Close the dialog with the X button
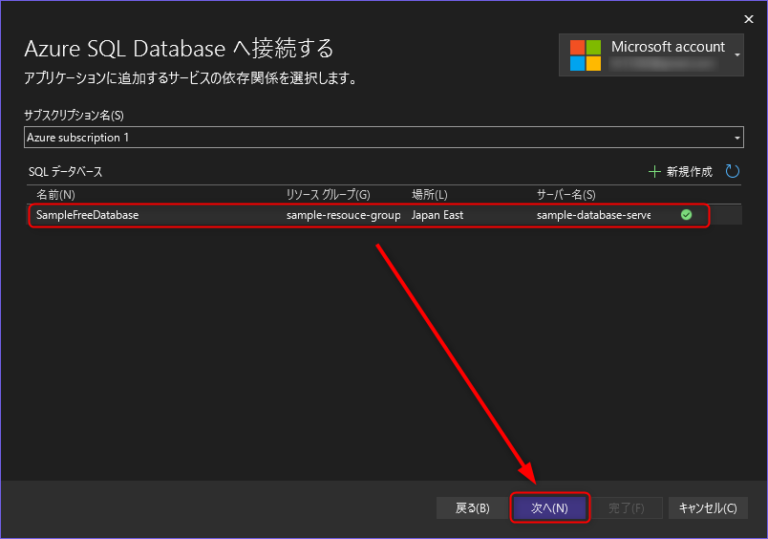 coord(749,18)
